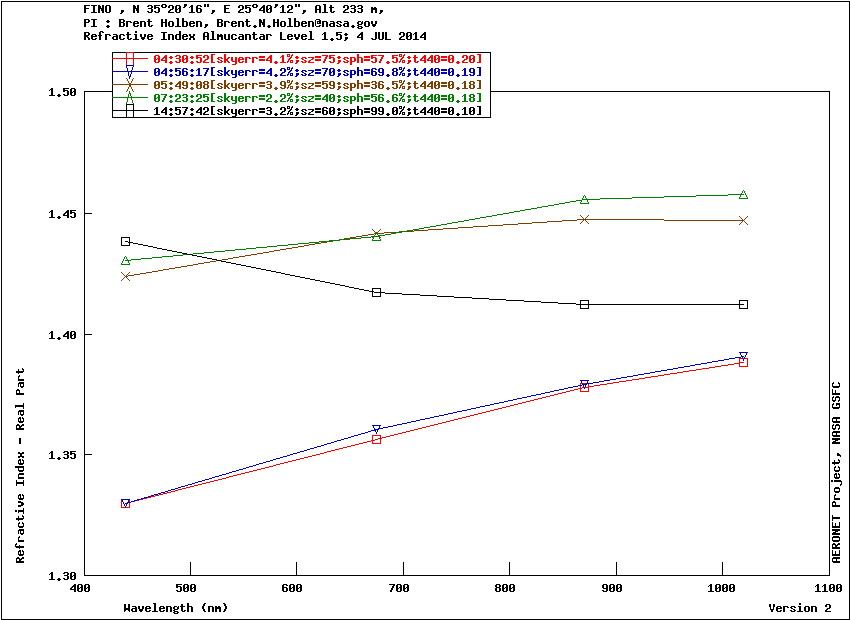Click the red square legend marker
This screenshot has height=620, width=850.
coord(129,60)
